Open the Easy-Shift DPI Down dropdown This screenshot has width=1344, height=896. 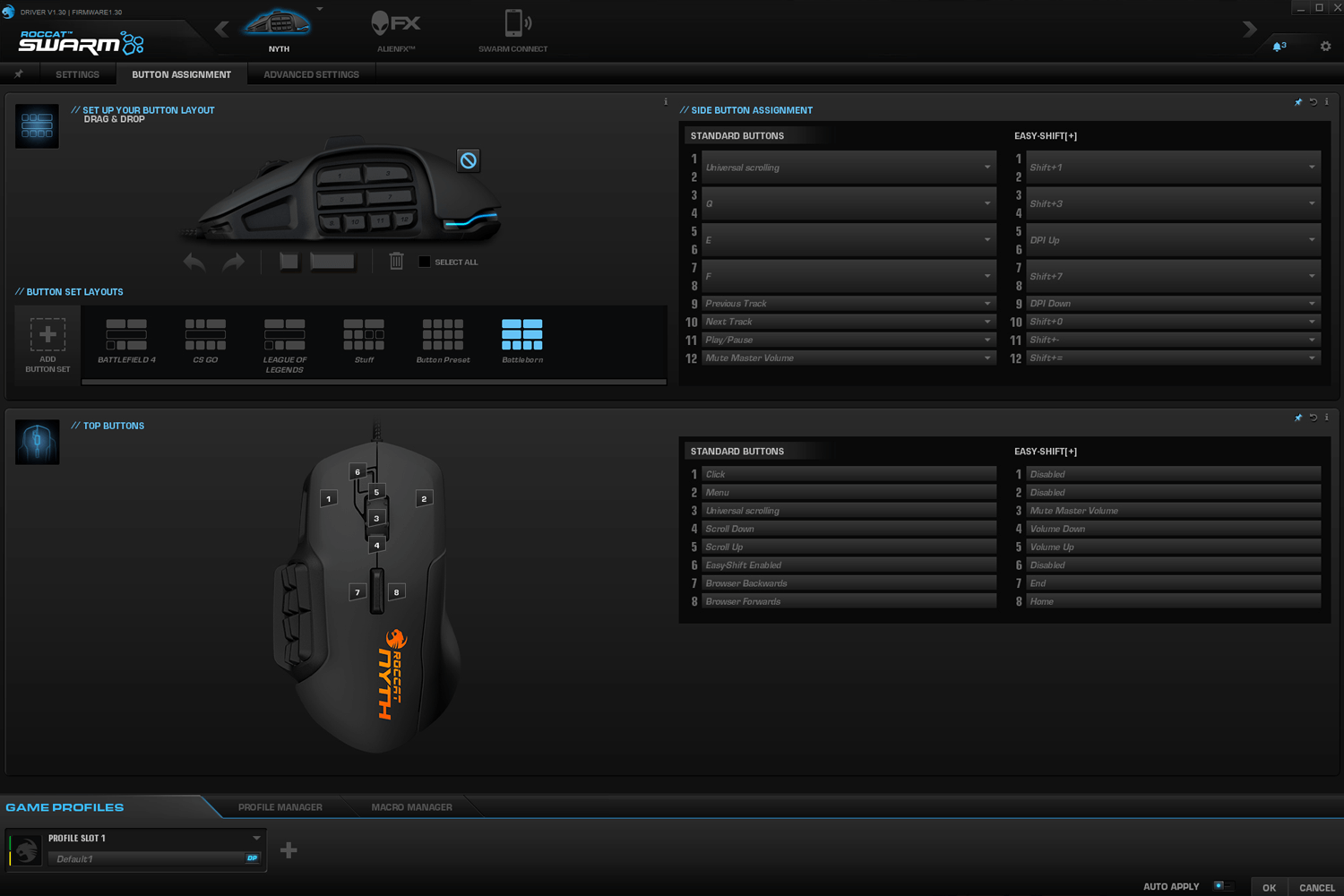(x=1173, y=304)
